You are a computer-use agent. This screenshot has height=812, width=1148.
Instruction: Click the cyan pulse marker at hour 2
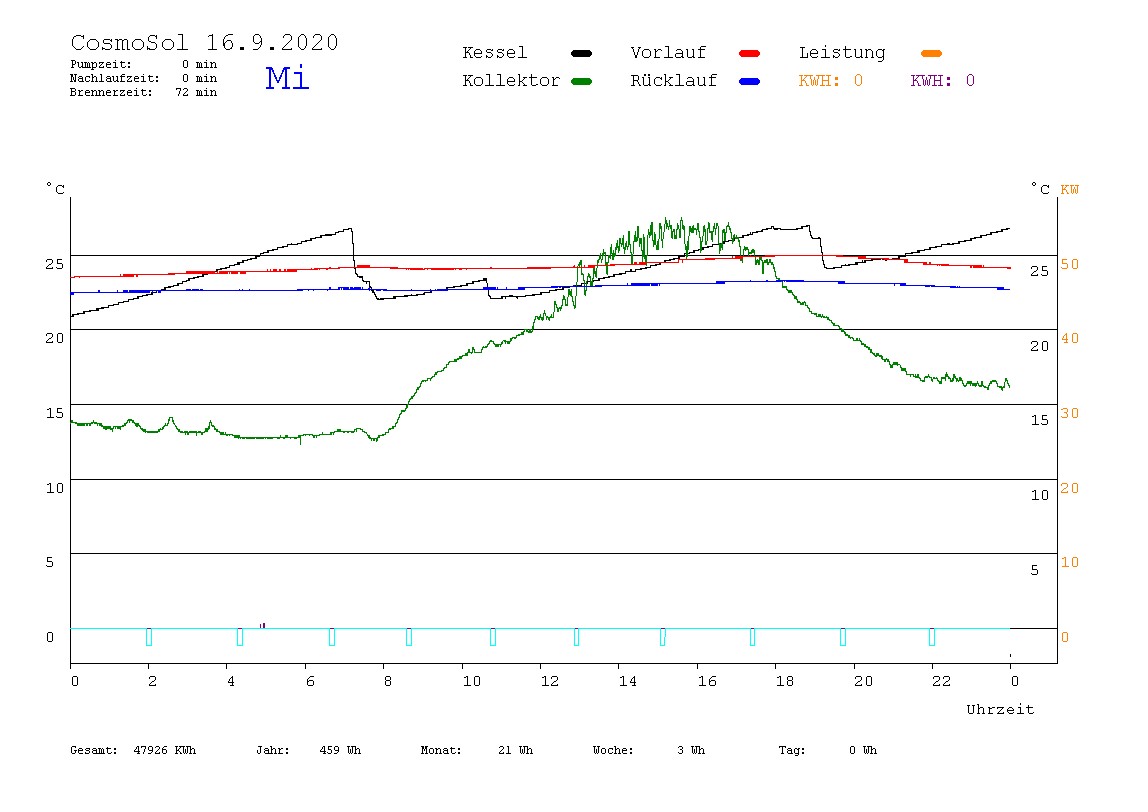coord(149,636)
